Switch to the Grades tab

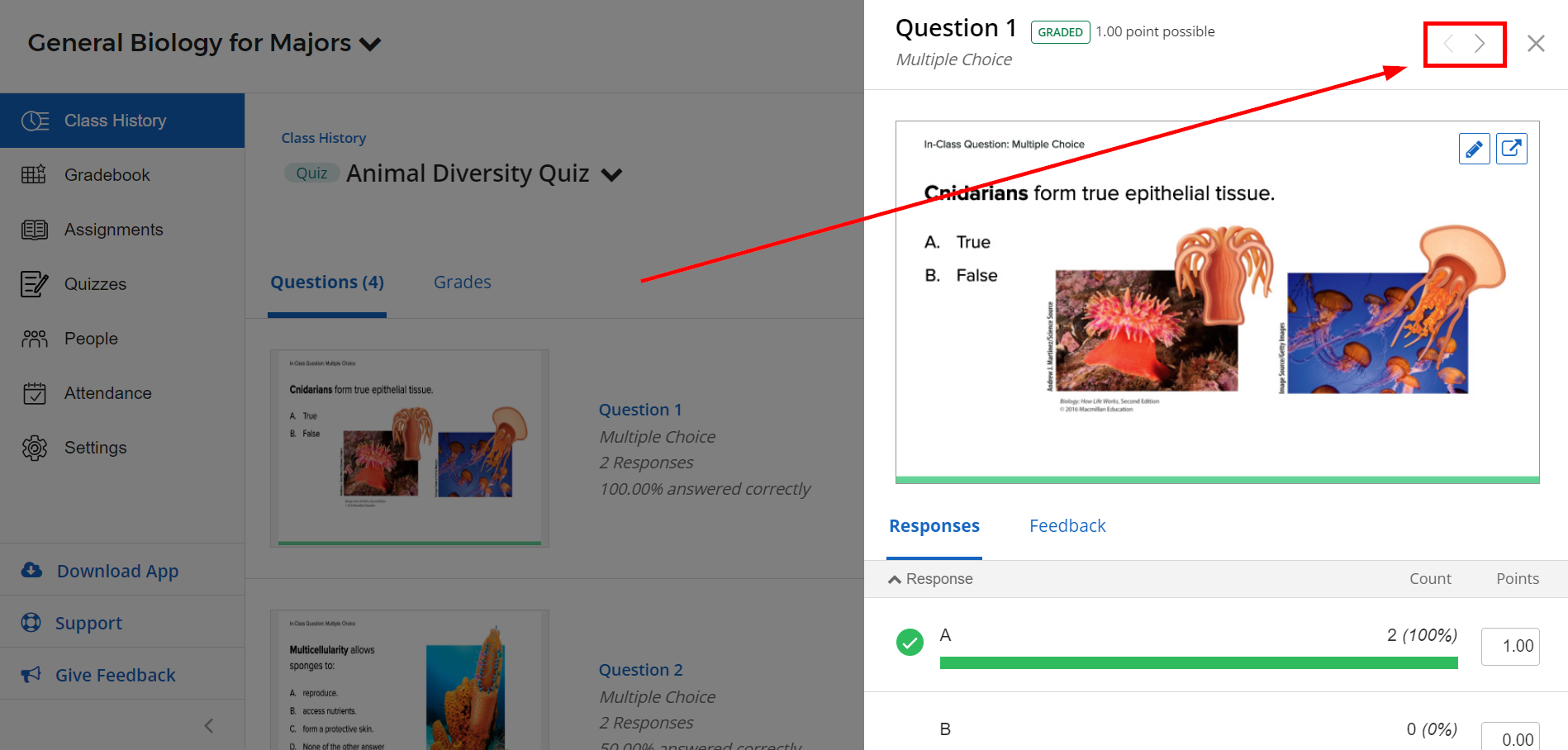(462, 282)
